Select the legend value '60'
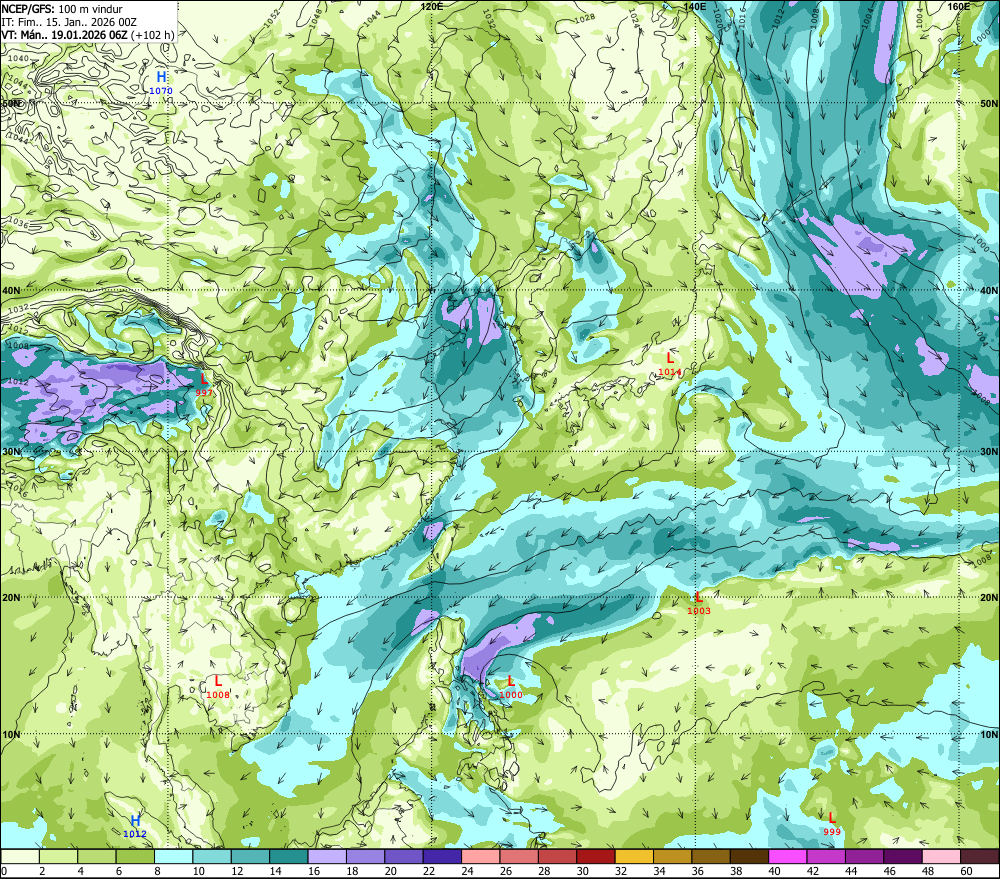This screenshot has height=879, width=1000. pyautogui.click(x=966, y=871)
